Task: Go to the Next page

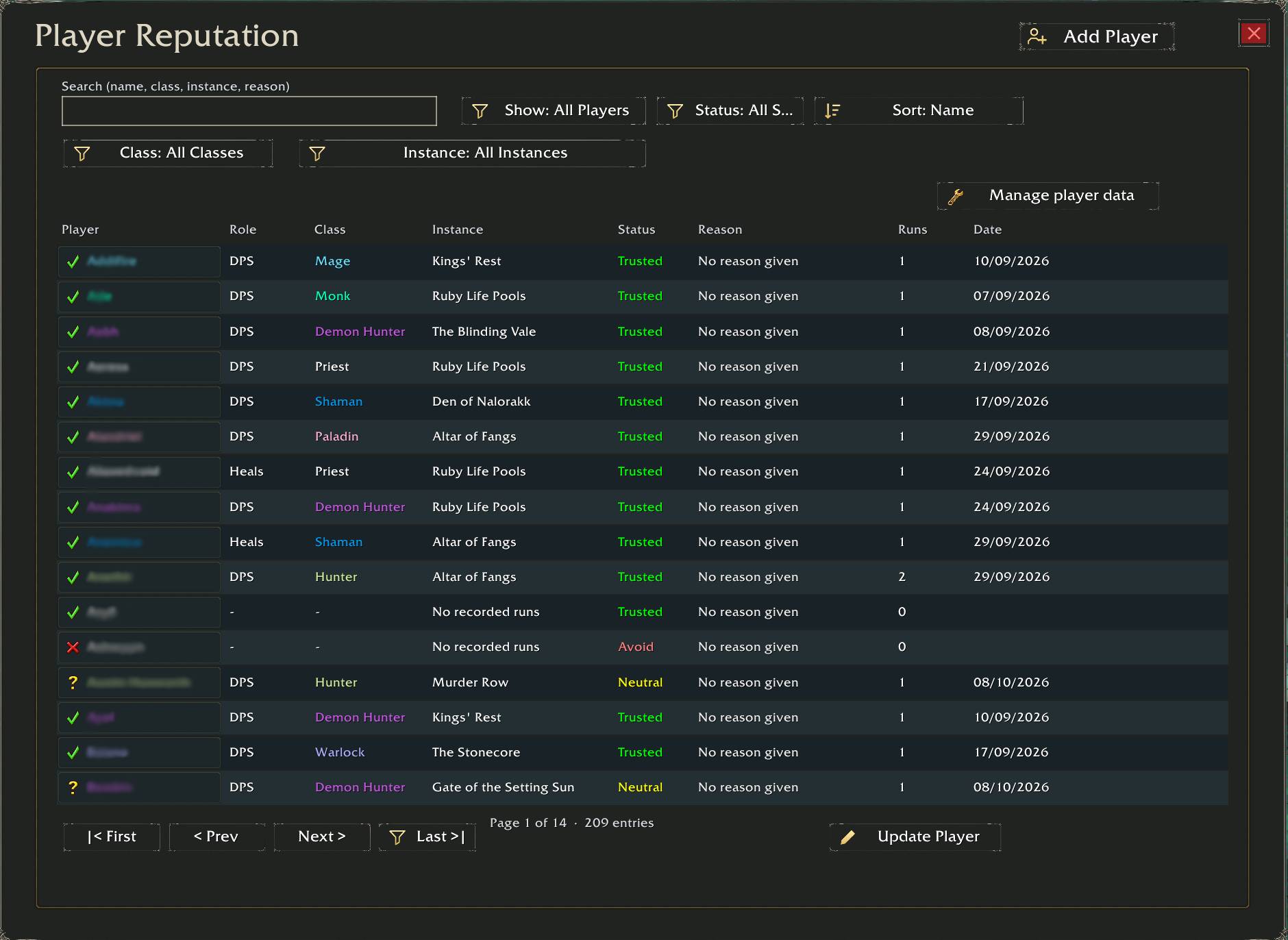Action: 322,837
